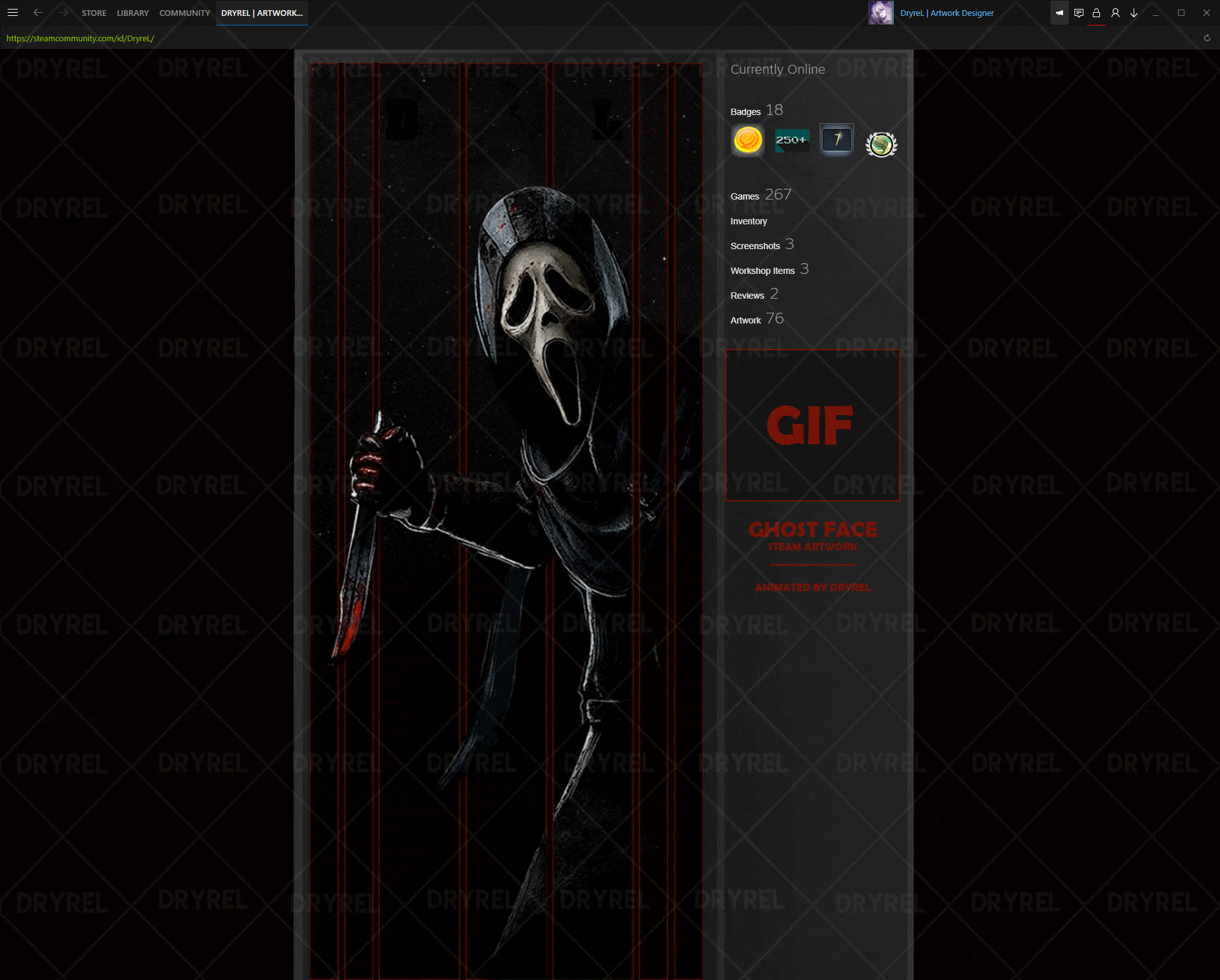Click the Steam menu hamburger icon
The image size is (1220, 980).
point(12,12)
